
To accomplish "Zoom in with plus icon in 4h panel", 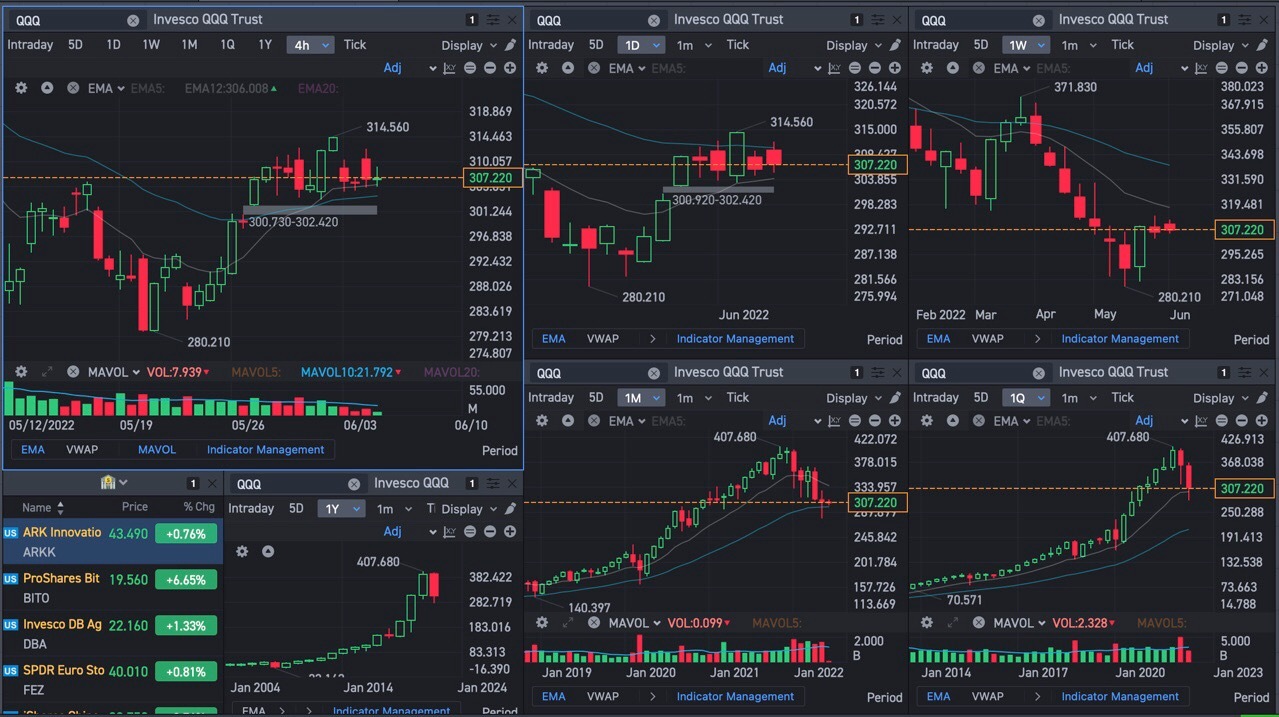I will click(510, 68).
